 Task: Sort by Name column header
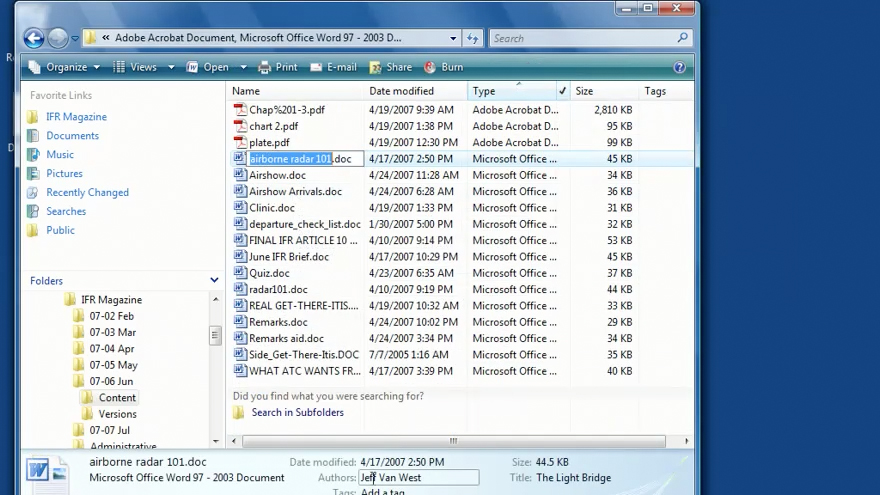pyautogui.click(x=246, y=91)
